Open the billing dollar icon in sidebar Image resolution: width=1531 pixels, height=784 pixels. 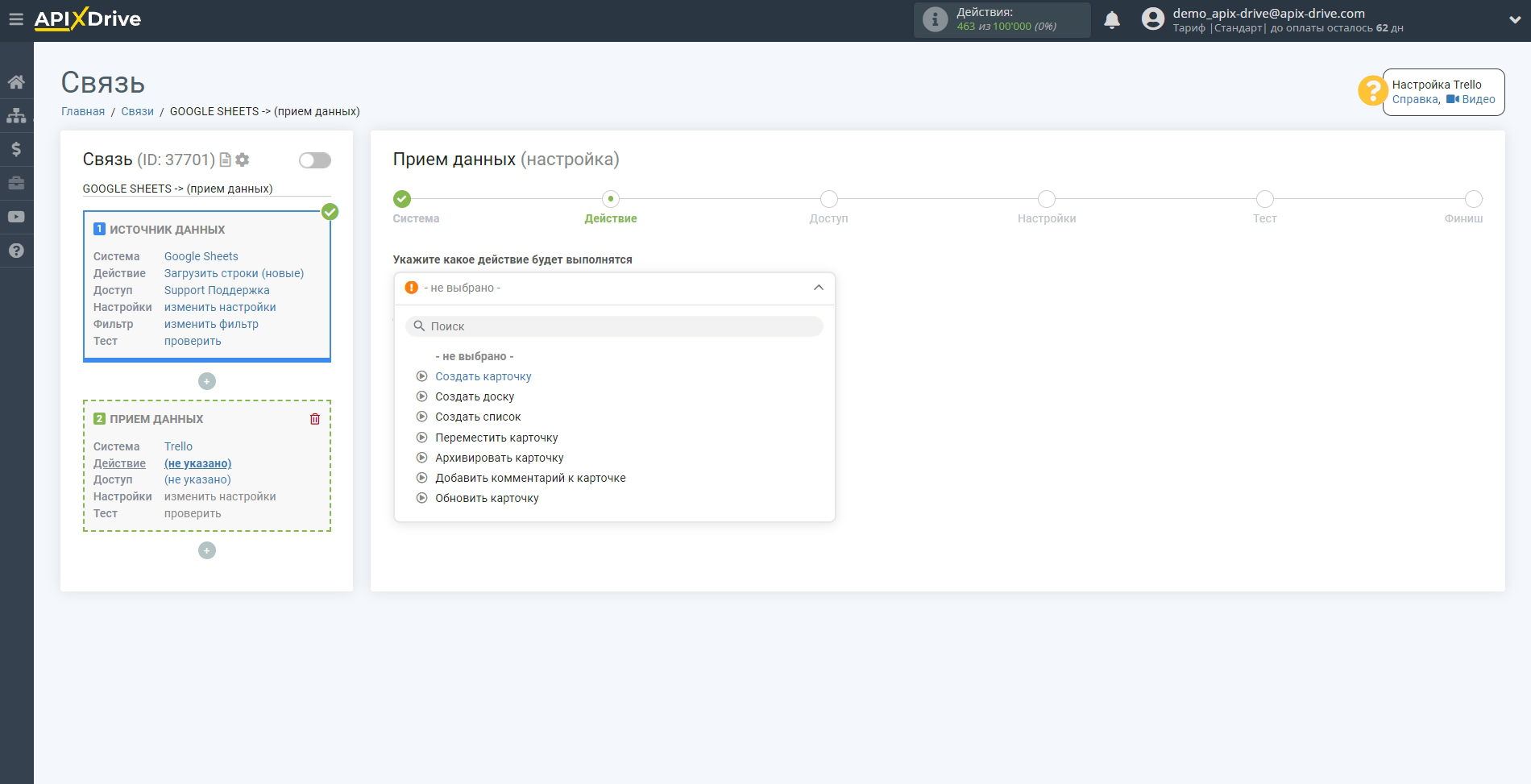point(16,149)
